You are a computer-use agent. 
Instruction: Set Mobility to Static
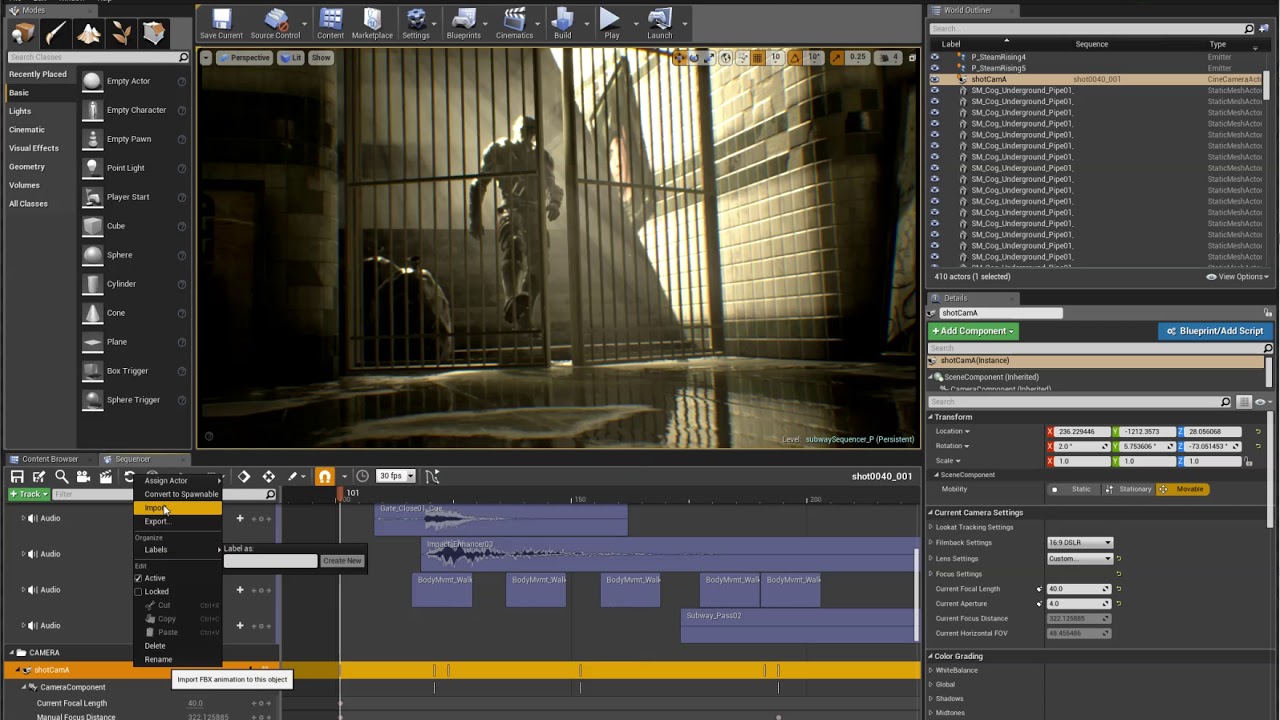point(1073,489)
